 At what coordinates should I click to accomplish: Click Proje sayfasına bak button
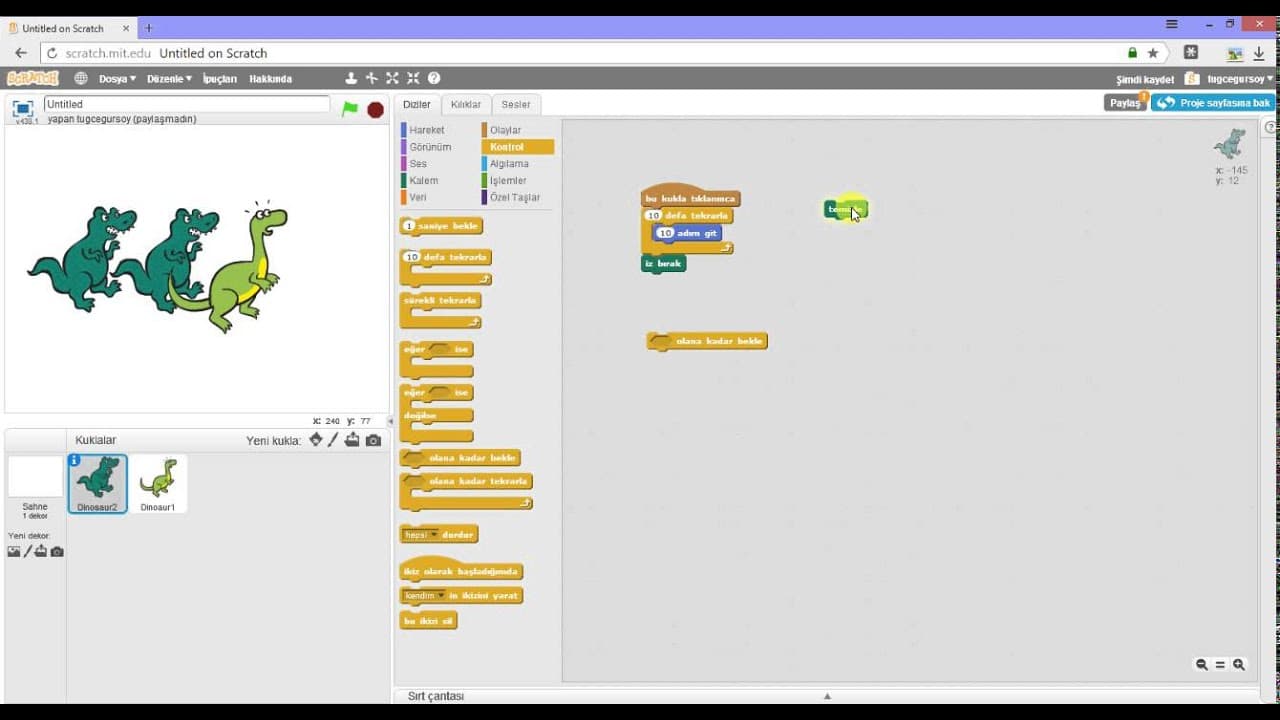[1213, 103]
